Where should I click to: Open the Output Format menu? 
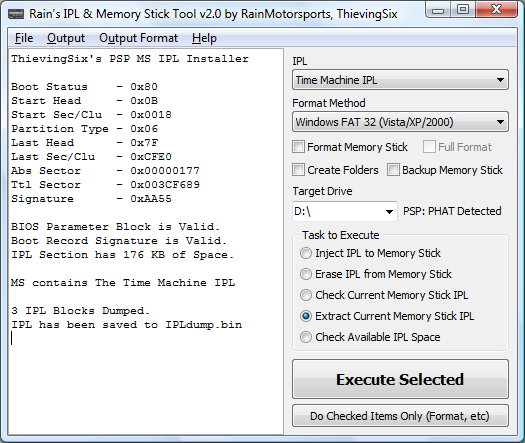tap(138, 38)
